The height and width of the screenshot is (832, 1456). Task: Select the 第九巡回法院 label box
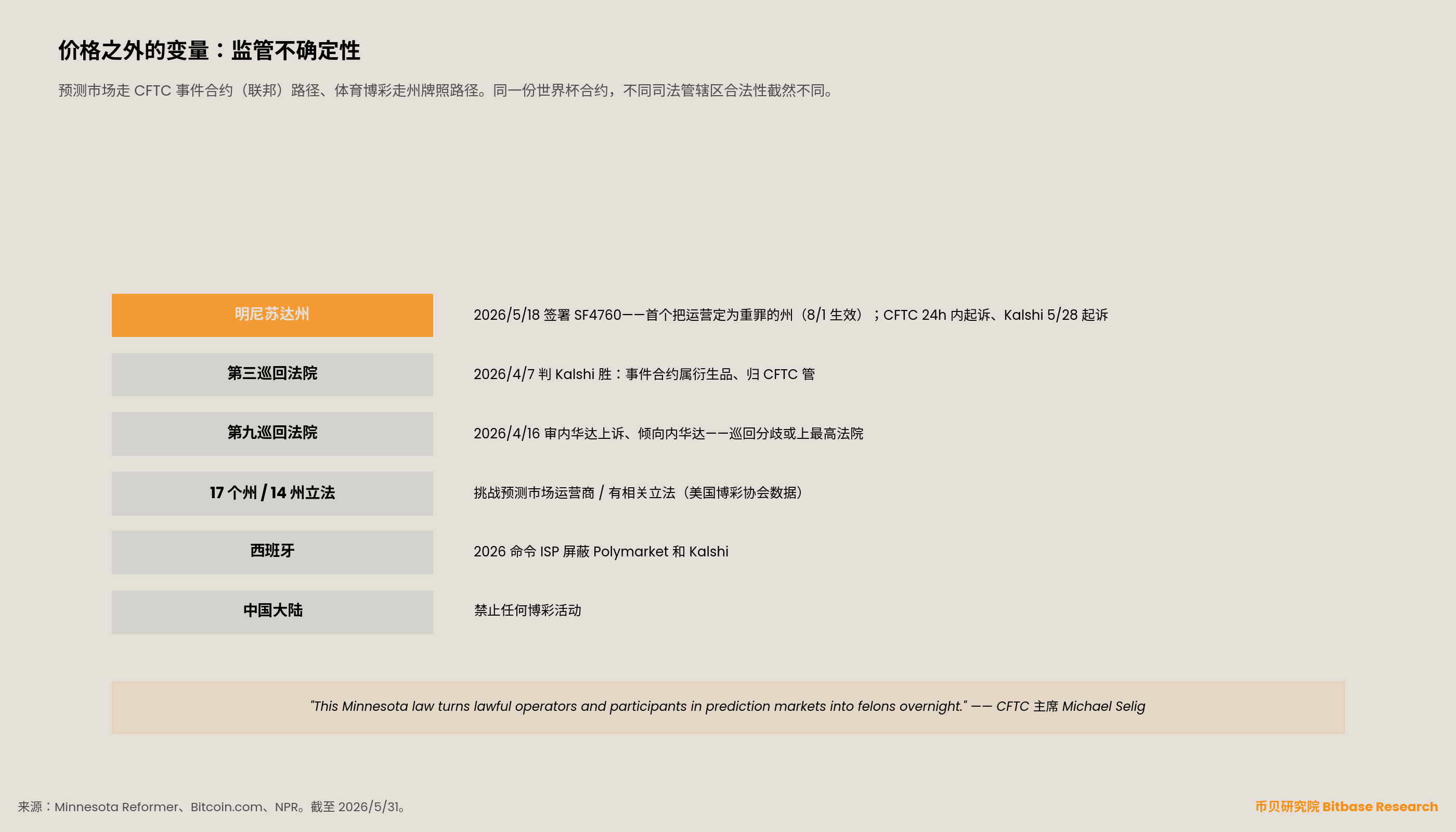pos(272,434)
